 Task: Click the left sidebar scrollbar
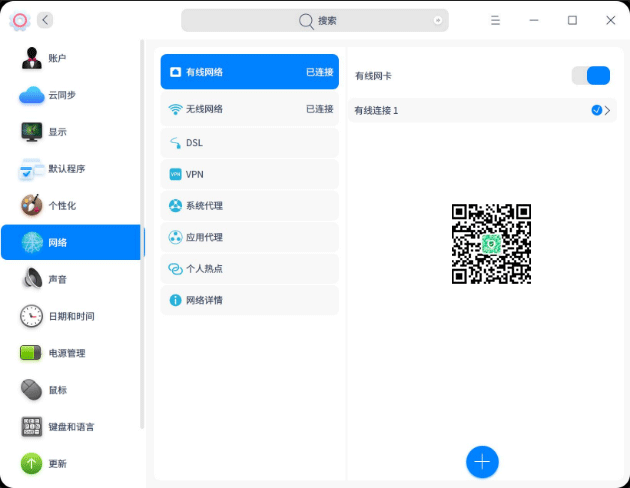[x=142, y=234]
